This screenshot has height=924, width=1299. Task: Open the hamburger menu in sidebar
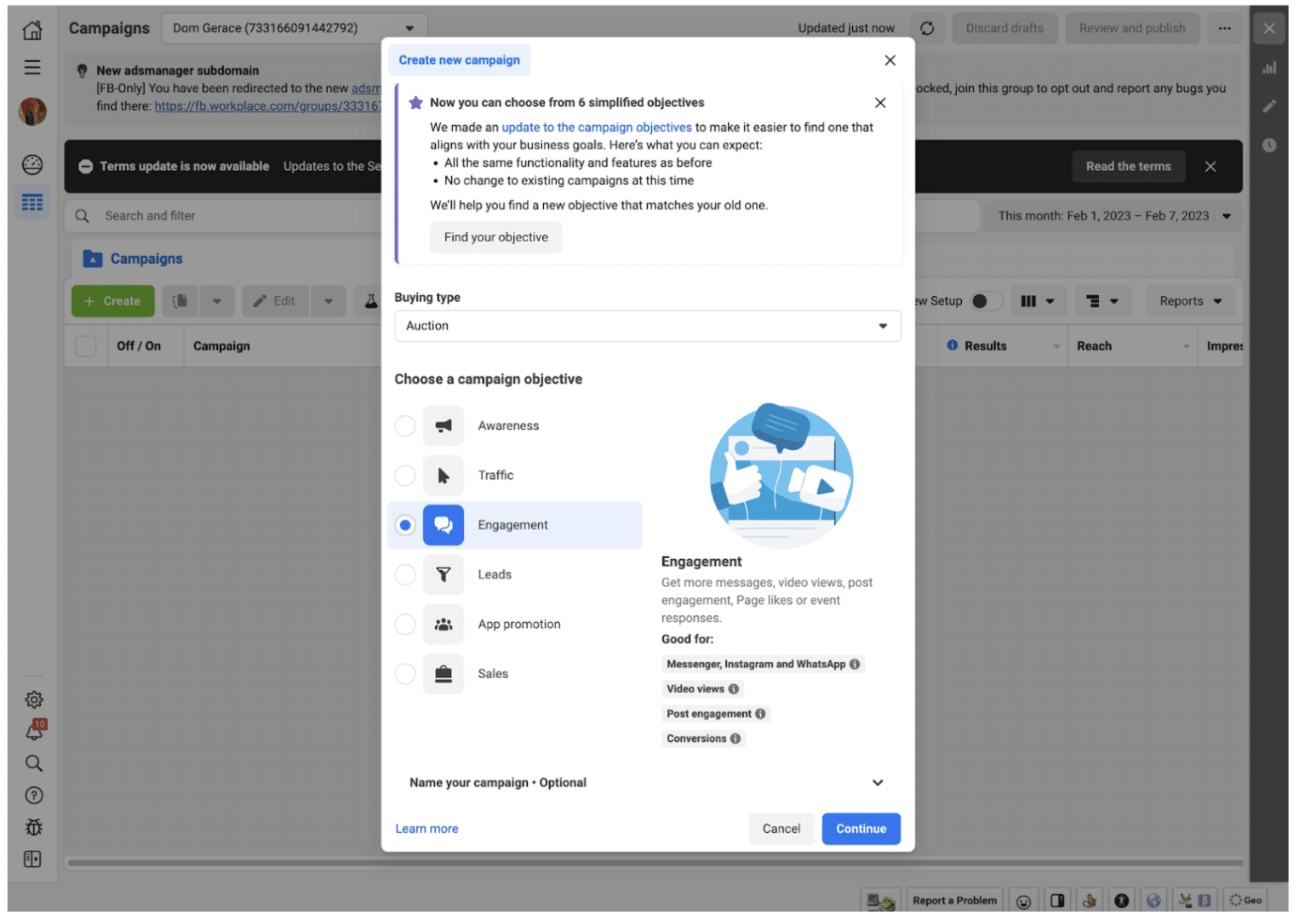[32, 67]
